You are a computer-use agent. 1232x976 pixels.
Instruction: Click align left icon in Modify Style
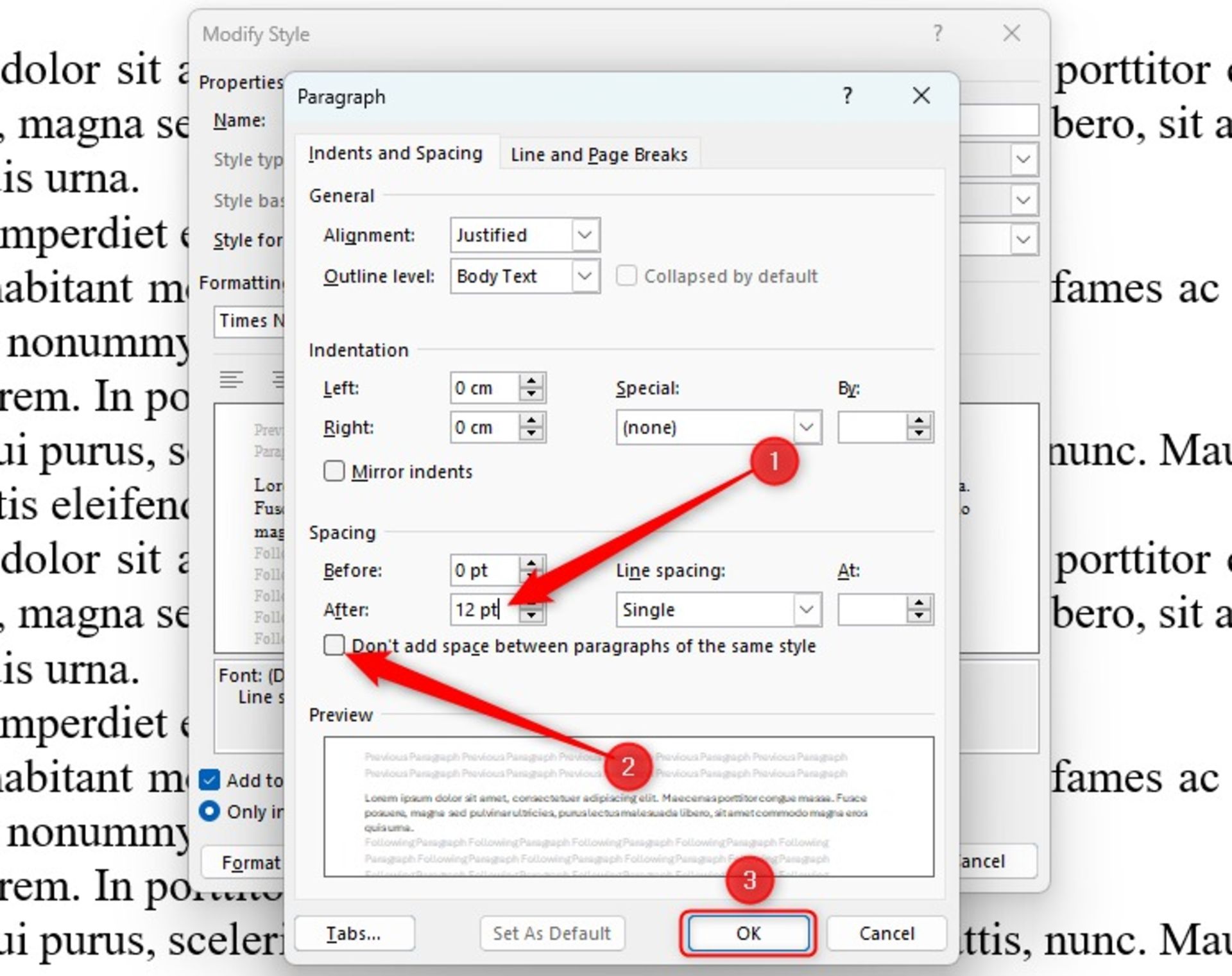click(x=231, y=380)
